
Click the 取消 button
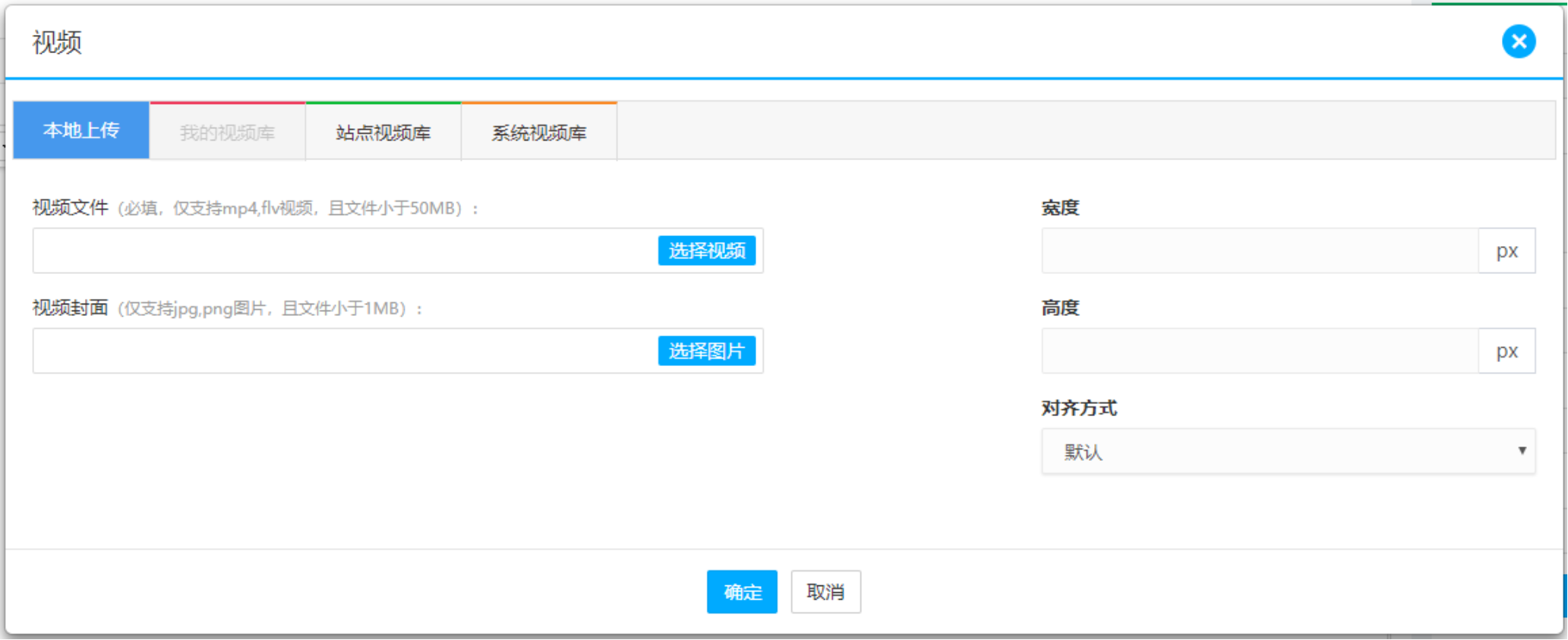825,591
